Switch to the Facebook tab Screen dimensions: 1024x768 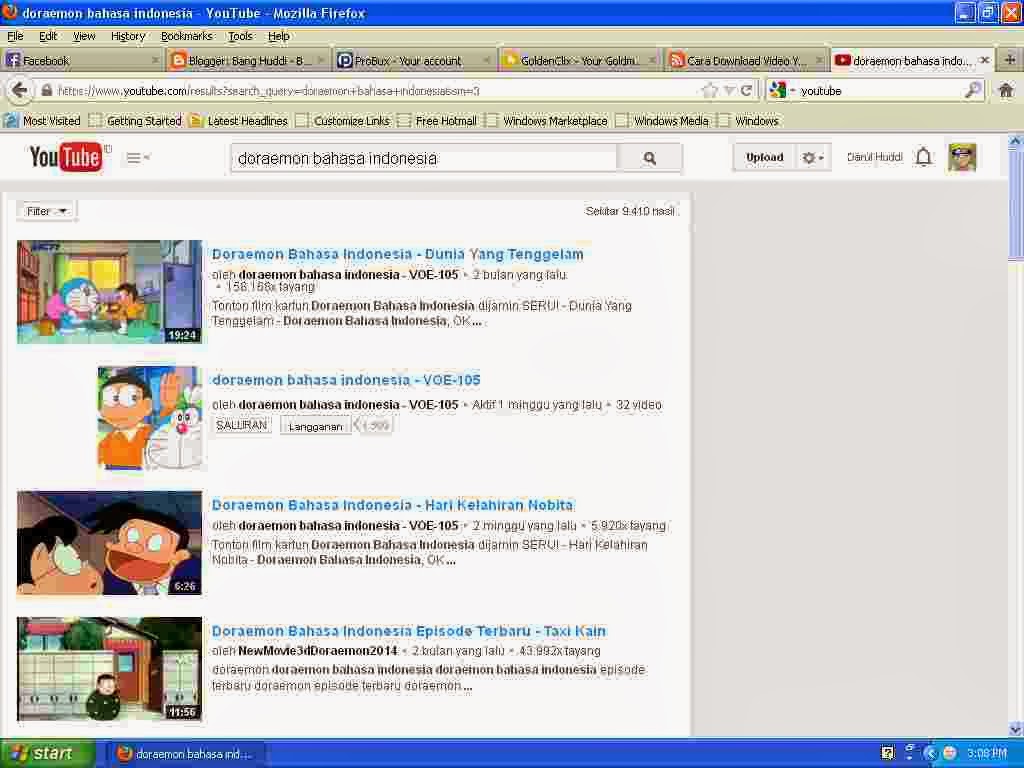click(x=82, y=61)
